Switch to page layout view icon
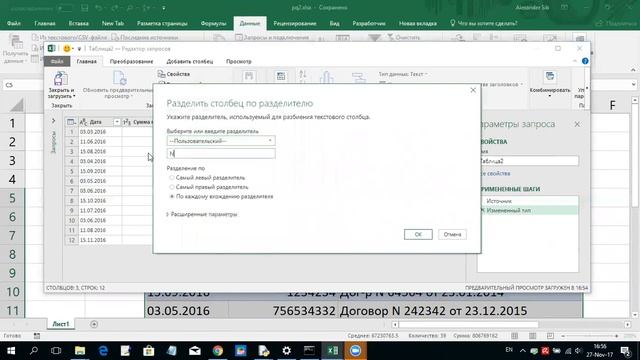 (533, 336)
